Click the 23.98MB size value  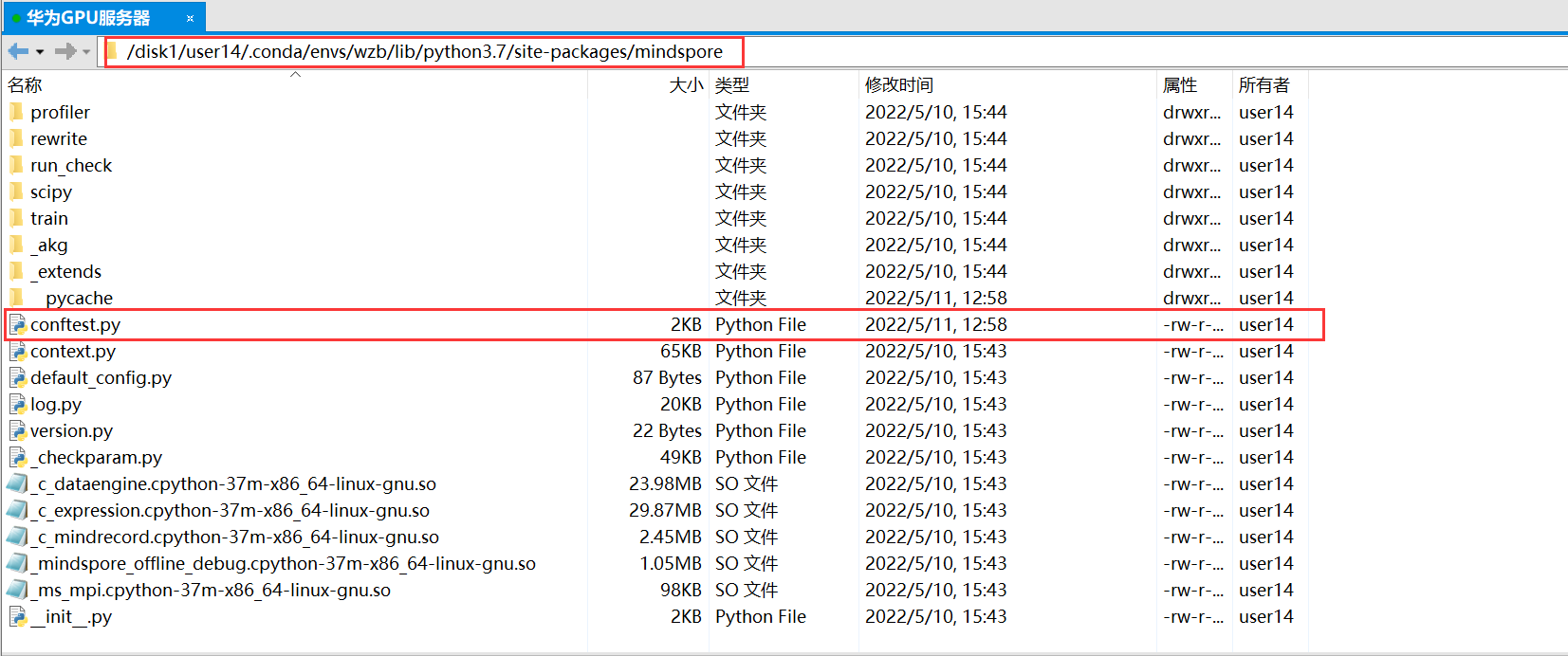click(665, 483)
